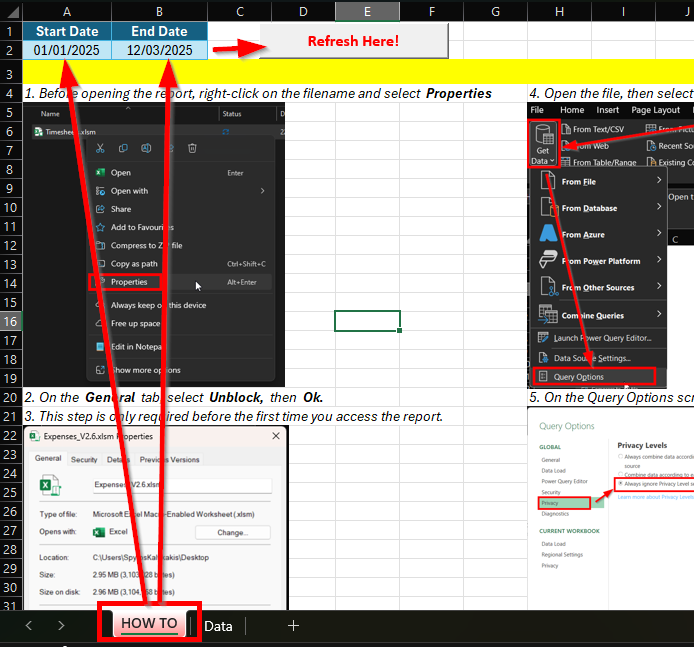Select column B header
Viewport: 694px width, 647px height.
(x=159, y=12)
